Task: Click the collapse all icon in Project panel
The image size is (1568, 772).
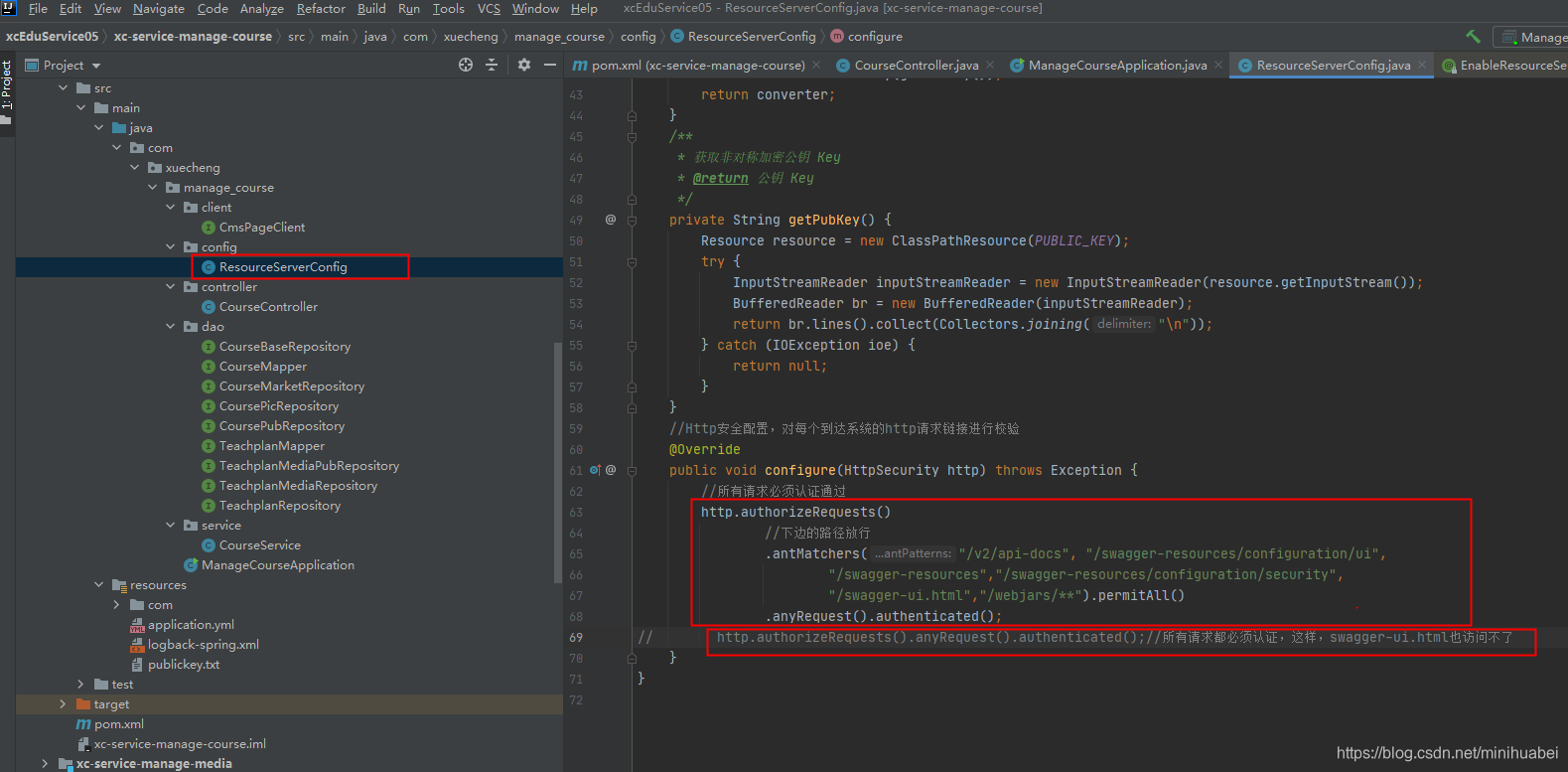Action: coord(492,65)
